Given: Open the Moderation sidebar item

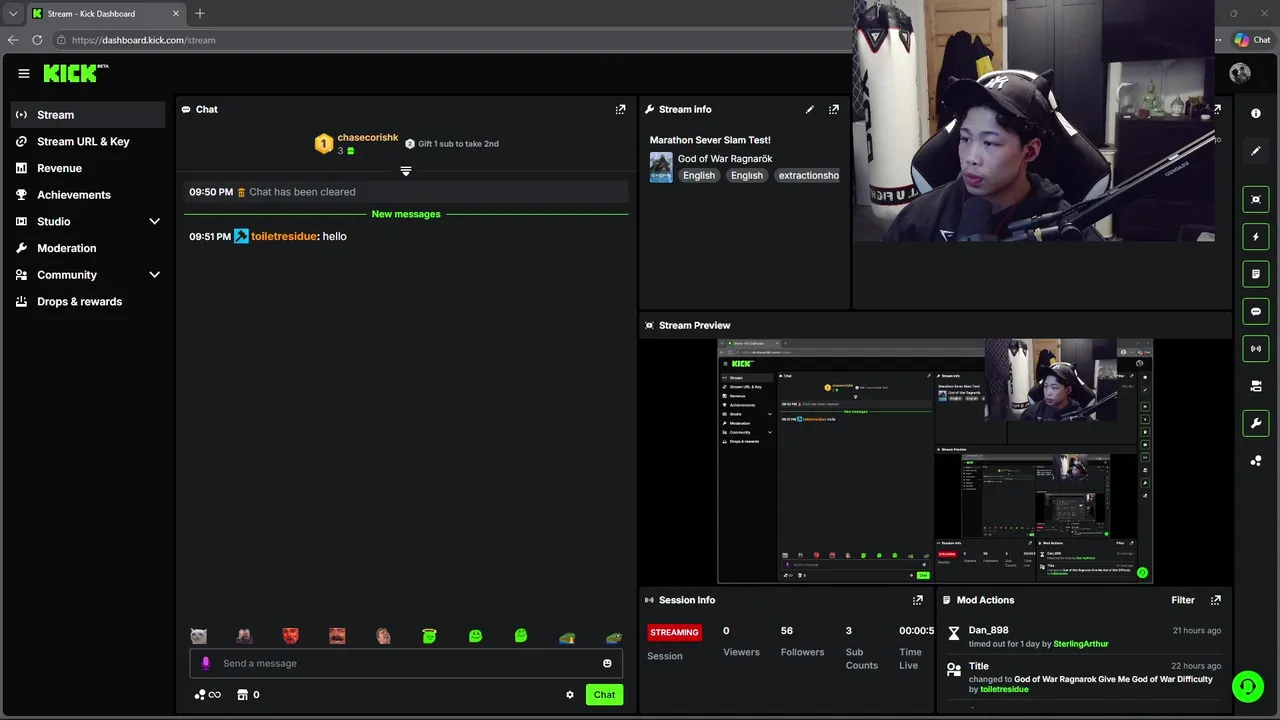Looking at the screenshot, I should click(88, 248).
